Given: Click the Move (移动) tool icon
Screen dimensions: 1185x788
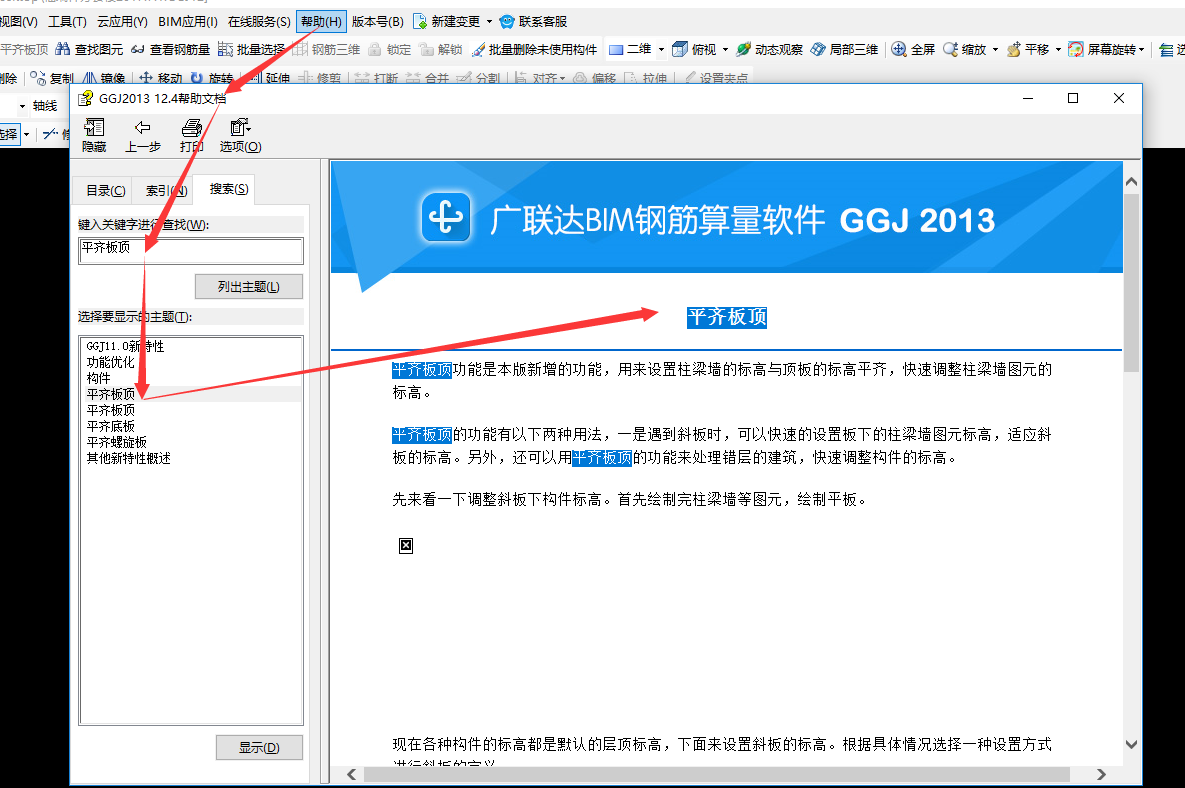Looking at the screenshot, I should tap(146, 77).
